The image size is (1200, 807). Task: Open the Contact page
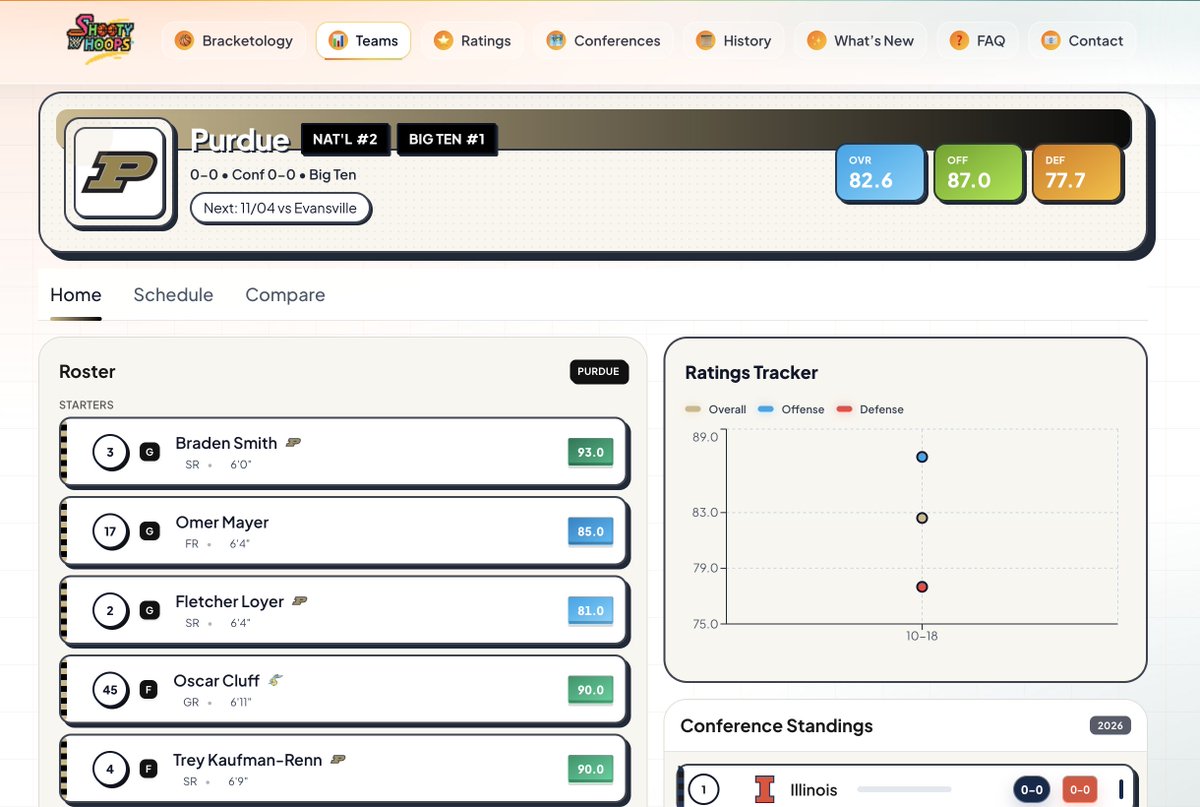1082,41
